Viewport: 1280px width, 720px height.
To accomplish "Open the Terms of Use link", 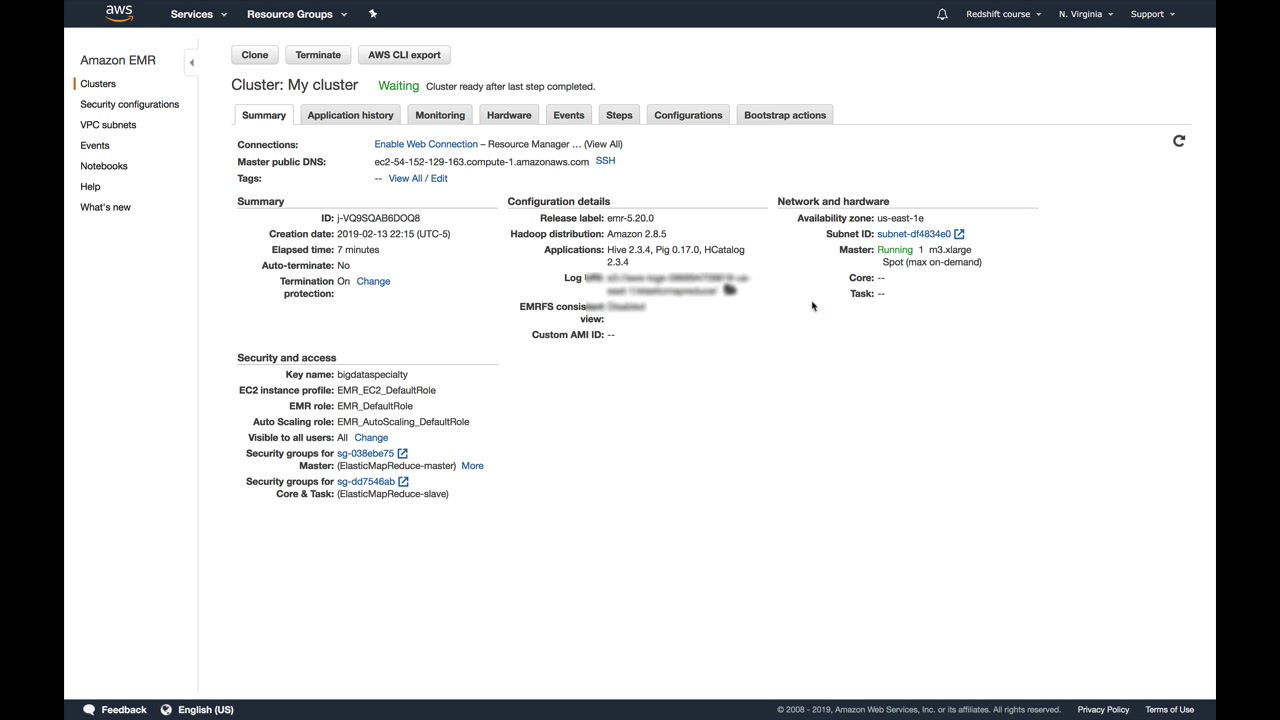I will tap(1170, 710).
